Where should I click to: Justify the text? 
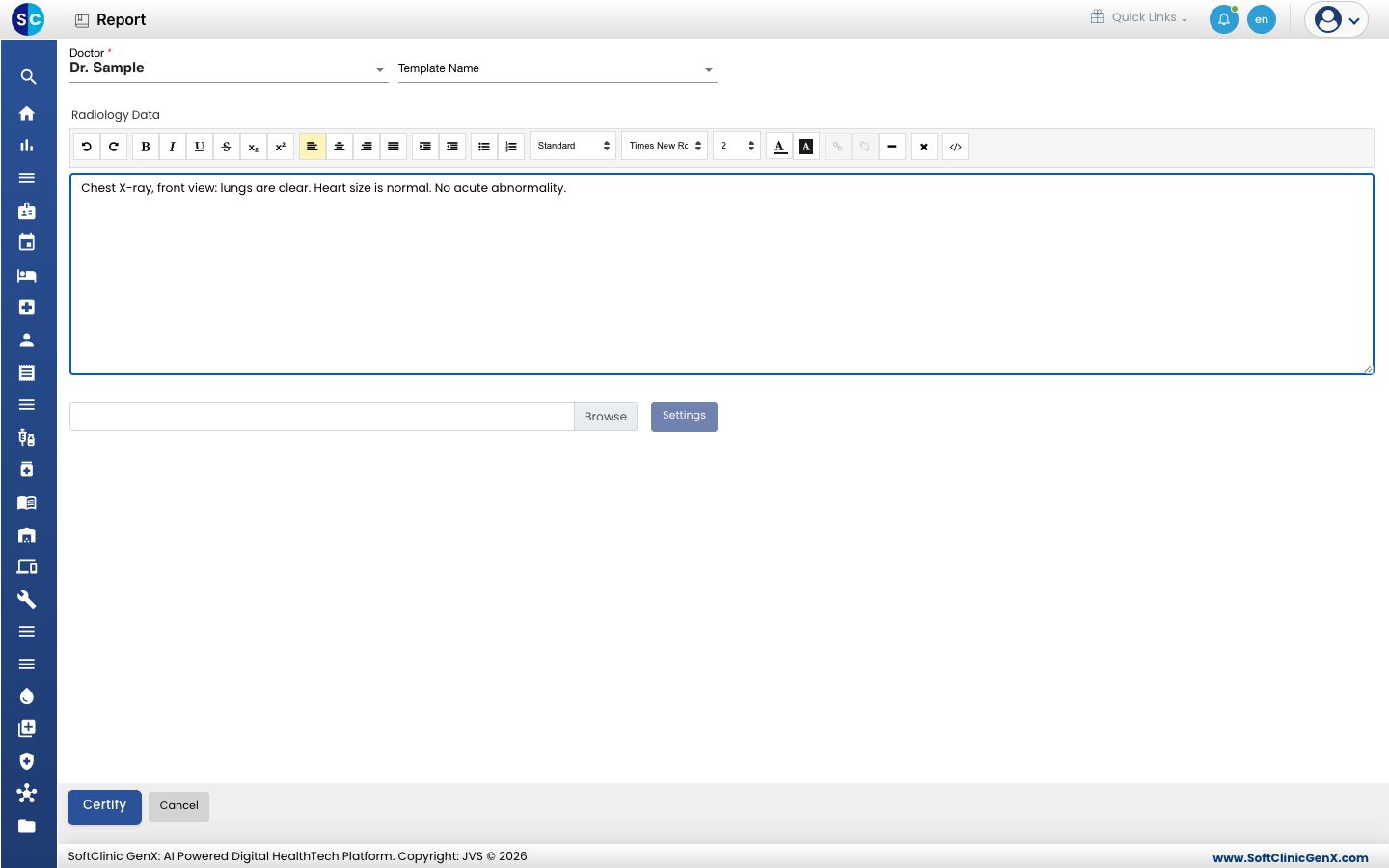click(394, 147)
